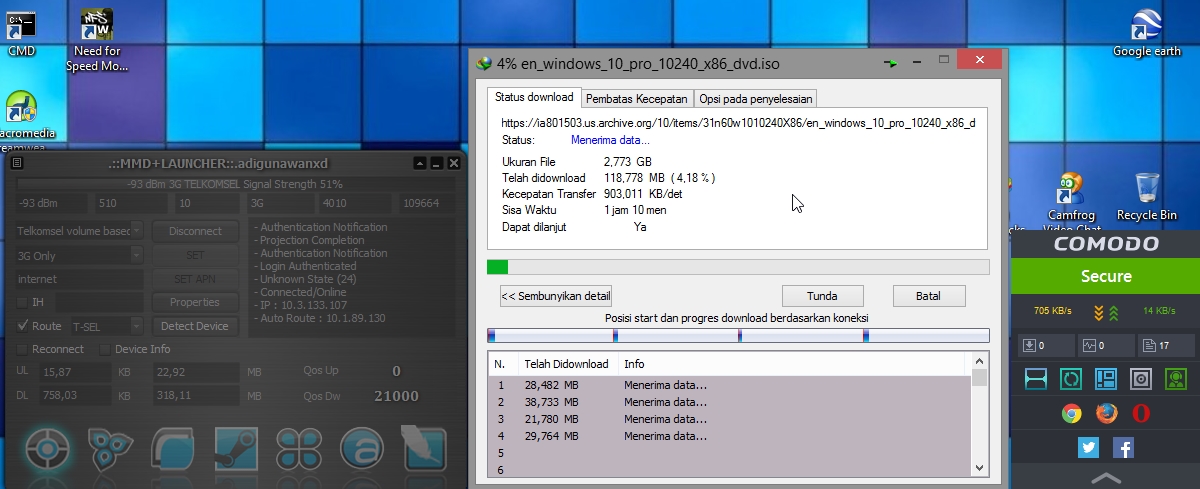
Task: Open Google Earth desktop shortcut
Action: pos(1146,33)
